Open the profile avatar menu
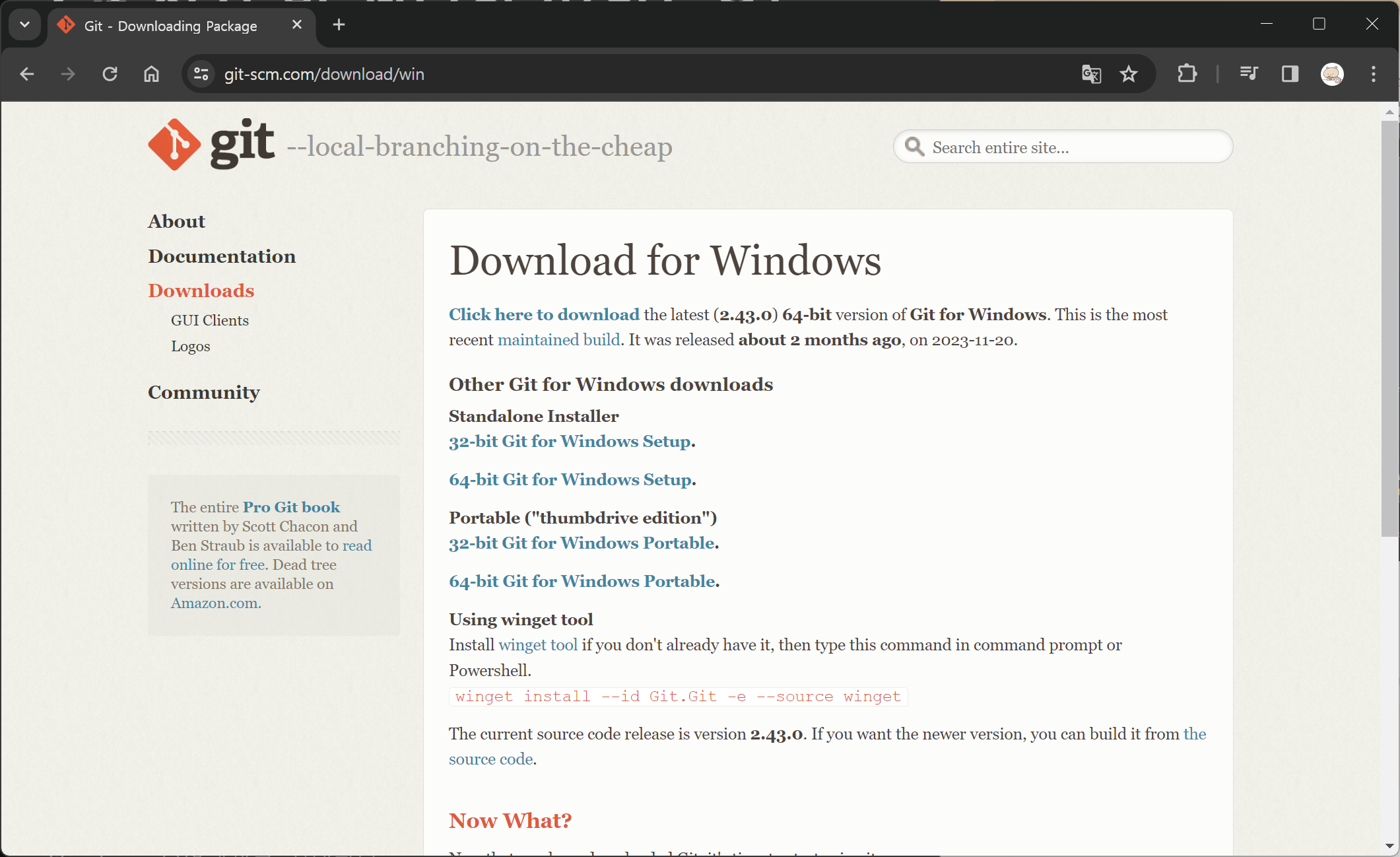1400x857 pixels. coord(1332,74)
